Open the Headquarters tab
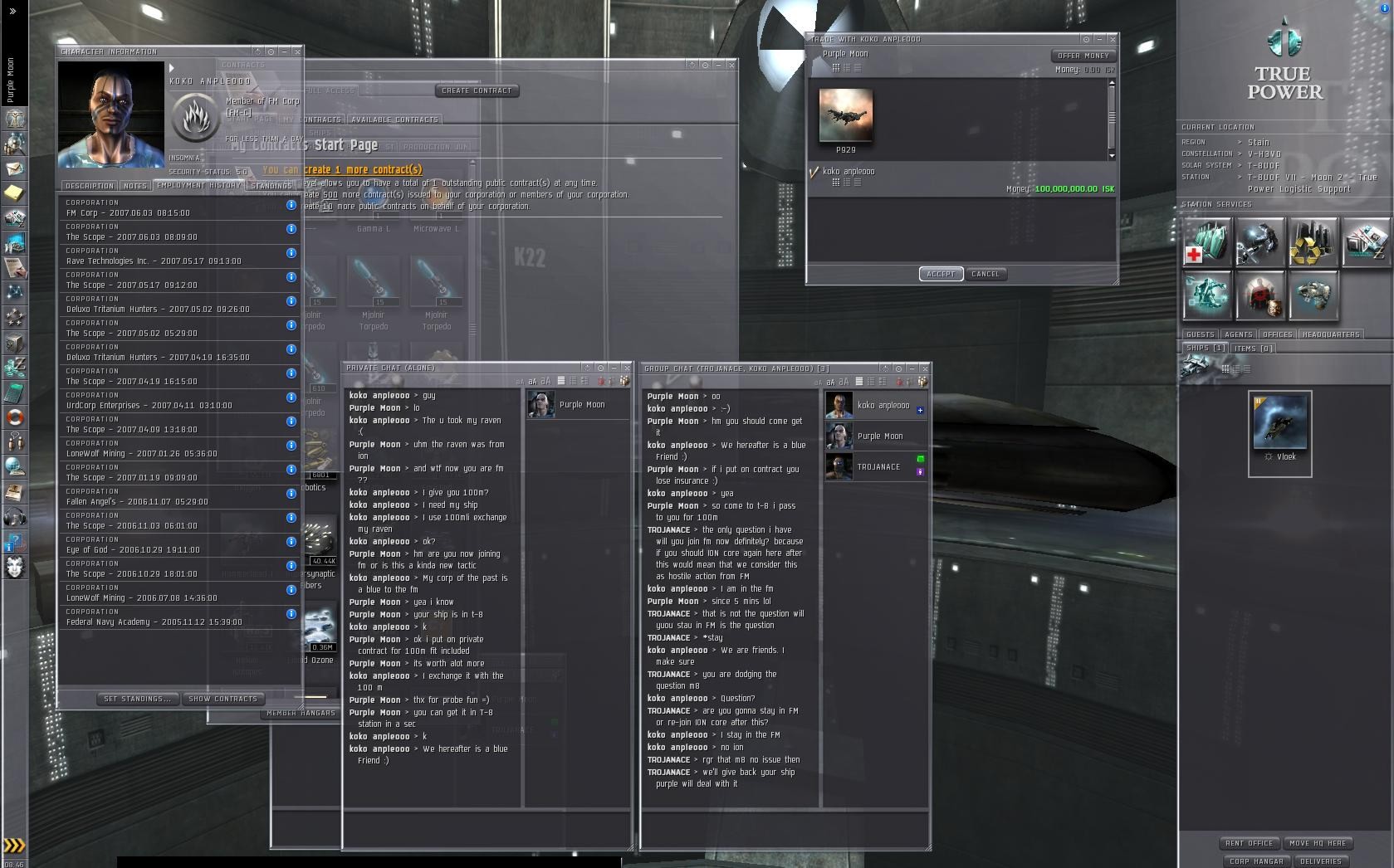The height and width of the screenshot is (868, 1394). coord(1331,334)
